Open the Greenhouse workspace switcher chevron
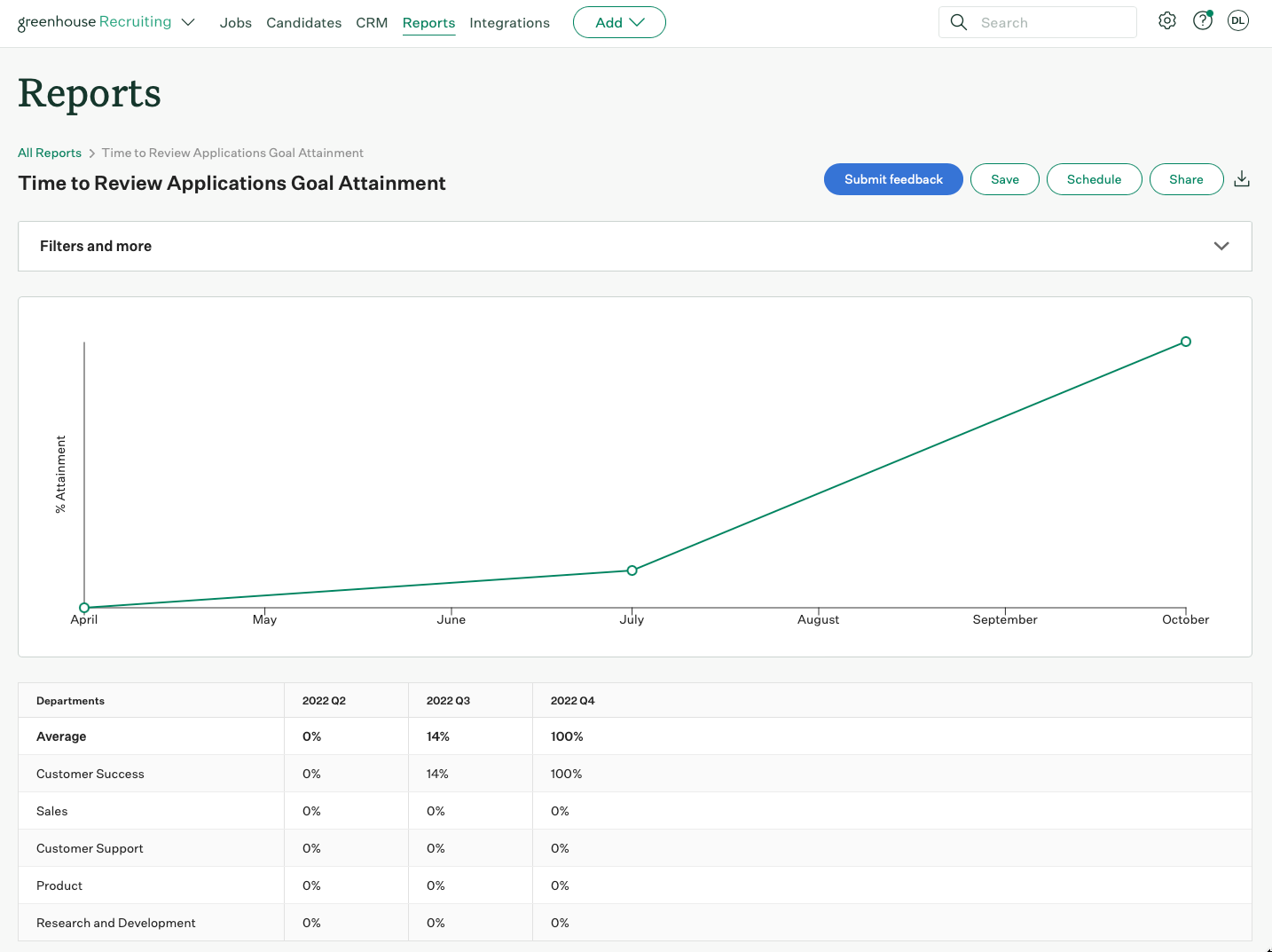The image size is (1272, 952). [187, 22]
